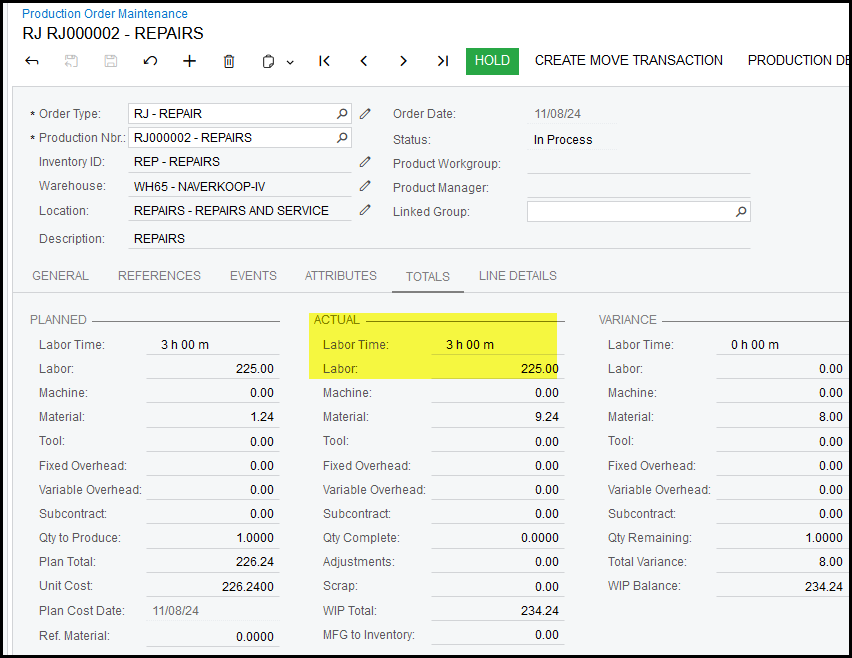Open Production Nbr. lookup magnifier
The image size is (852, 658).
pos(342,138)
